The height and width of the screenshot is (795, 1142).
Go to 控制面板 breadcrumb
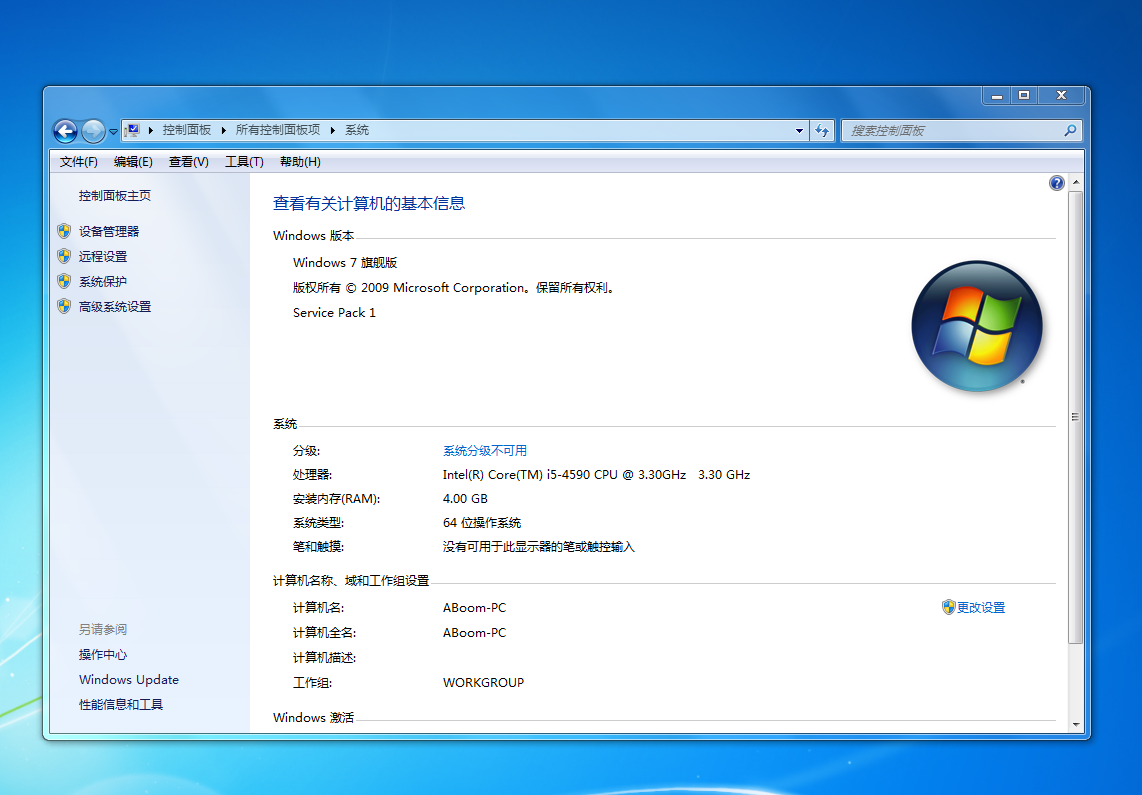click(x=186, y=130)
